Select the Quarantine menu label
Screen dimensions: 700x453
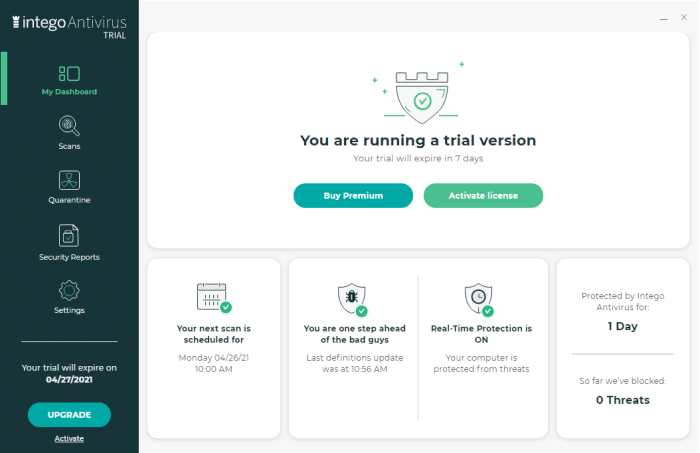click(x=69, y=200)
